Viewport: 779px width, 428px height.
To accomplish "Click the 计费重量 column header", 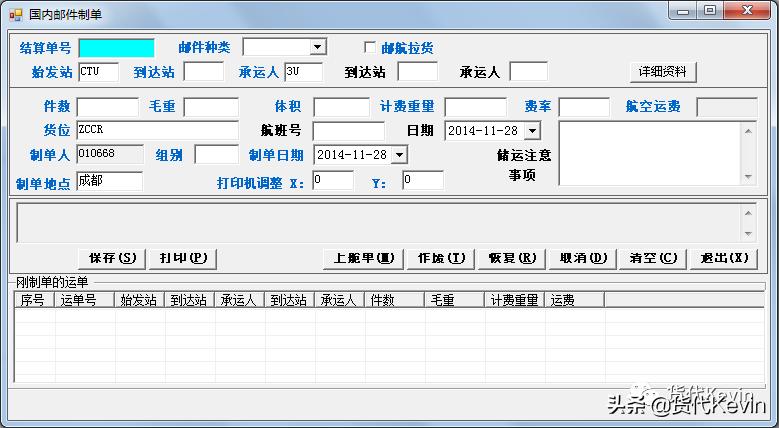I will tap(514, 300).
